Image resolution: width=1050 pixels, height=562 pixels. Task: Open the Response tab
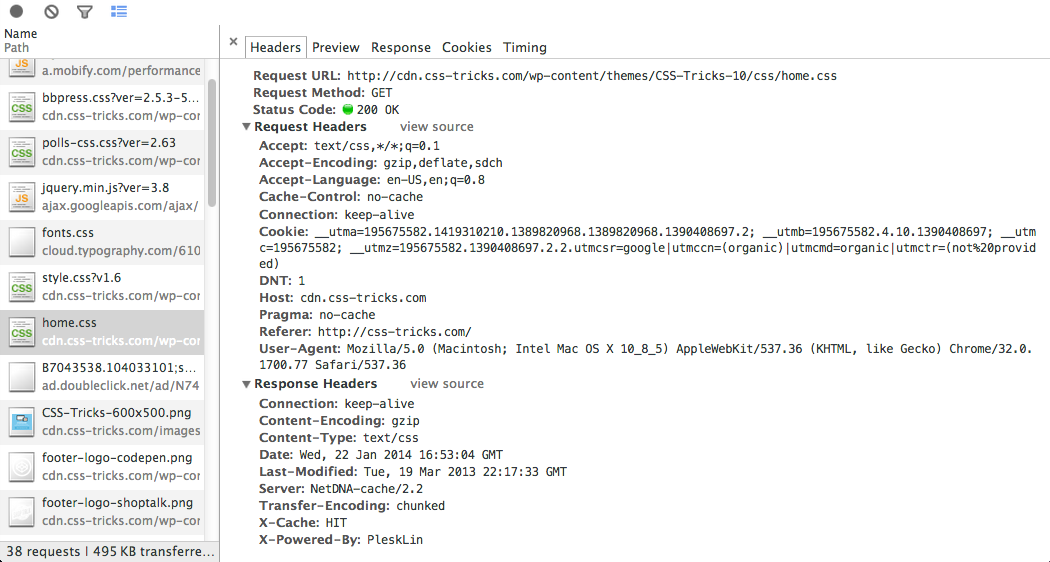pyautogui.click(x=400, y=47)
